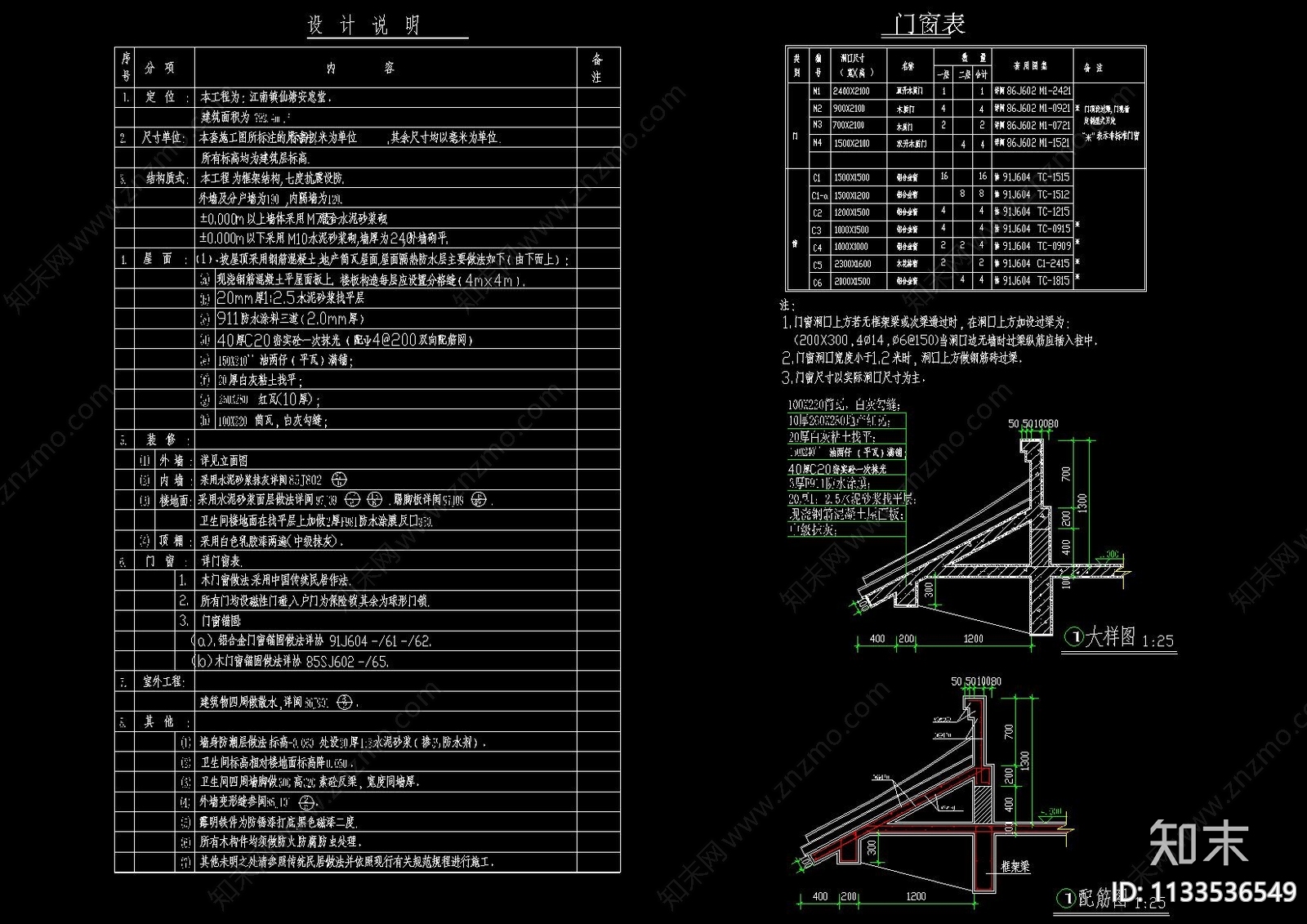
Task: Select the '木门窗做法采用中国传统民居作法' line
Action: pyautogui.click(x=275, y=581)
